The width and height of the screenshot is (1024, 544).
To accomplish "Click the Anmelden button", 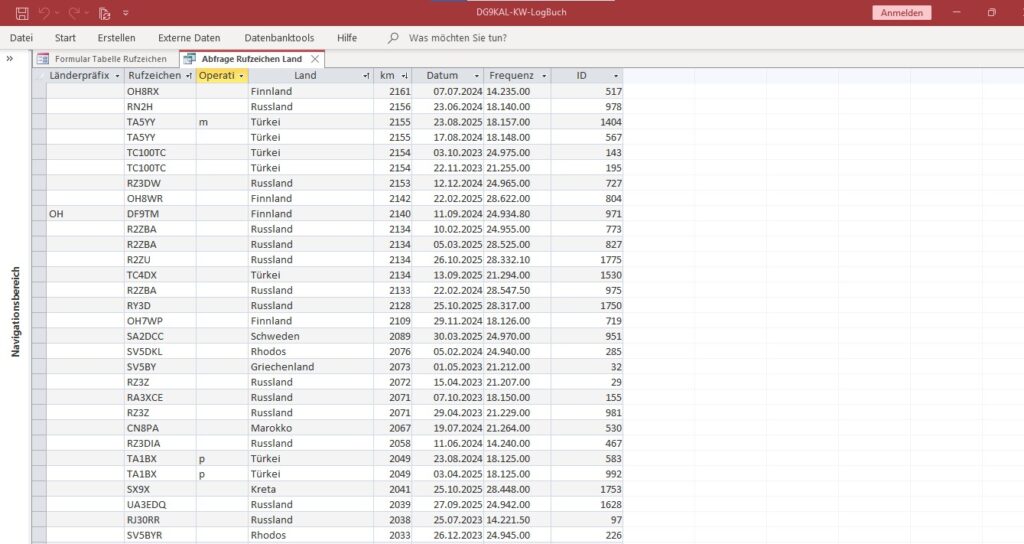I will click(x=902, y=13).
